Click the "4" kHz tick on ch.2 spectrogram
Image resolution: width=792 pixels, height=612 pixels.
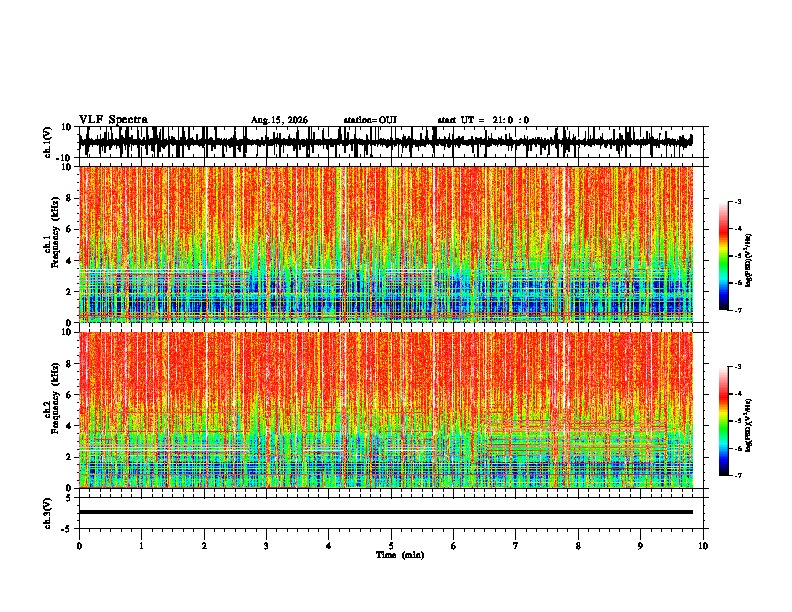click(x=69, y=426)
